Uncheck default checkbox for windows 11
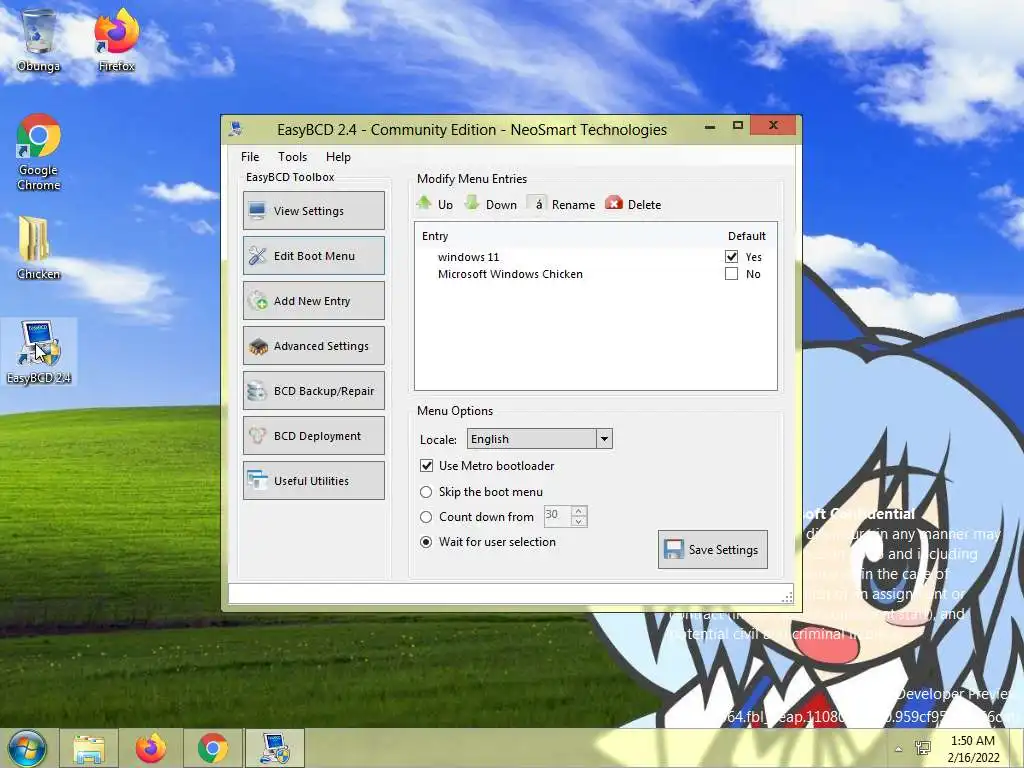 click(731, 257)
